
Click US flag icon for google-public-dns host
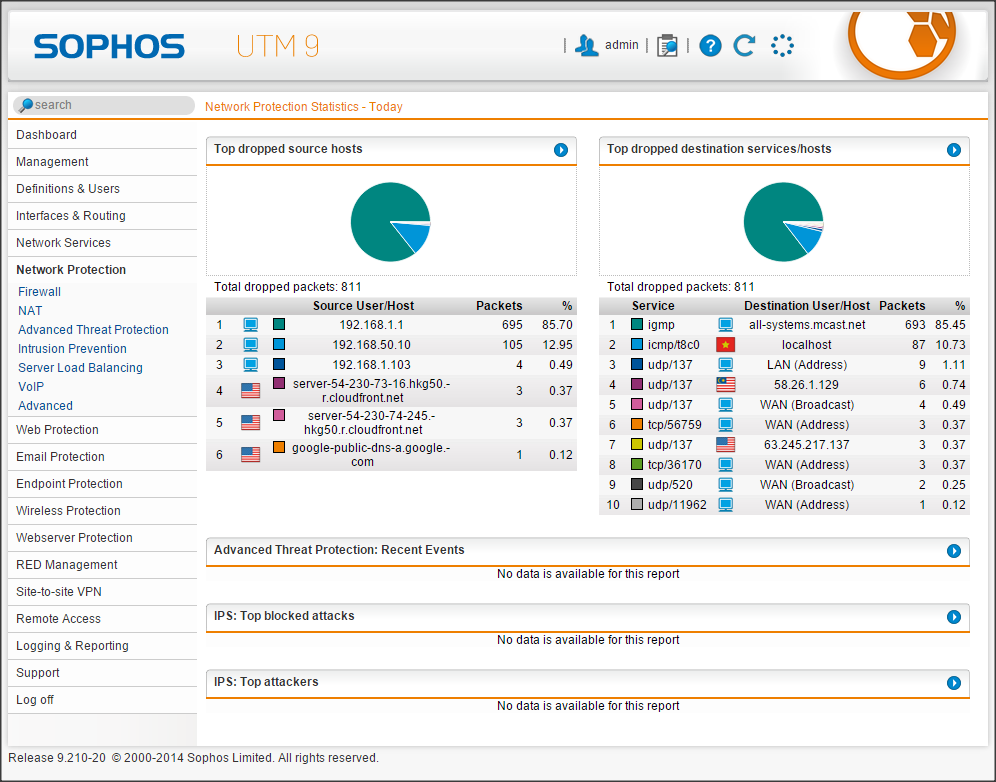point(251,455)
